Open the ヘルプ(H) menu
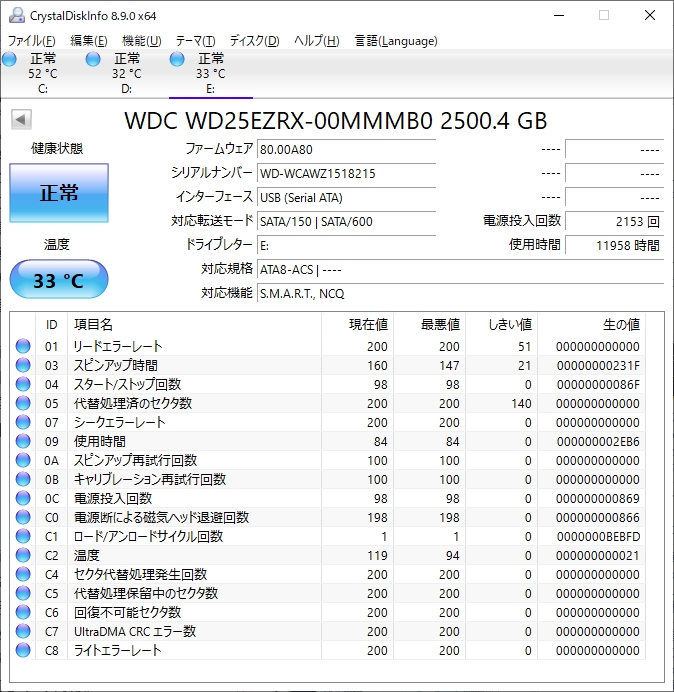 [316, 41]
